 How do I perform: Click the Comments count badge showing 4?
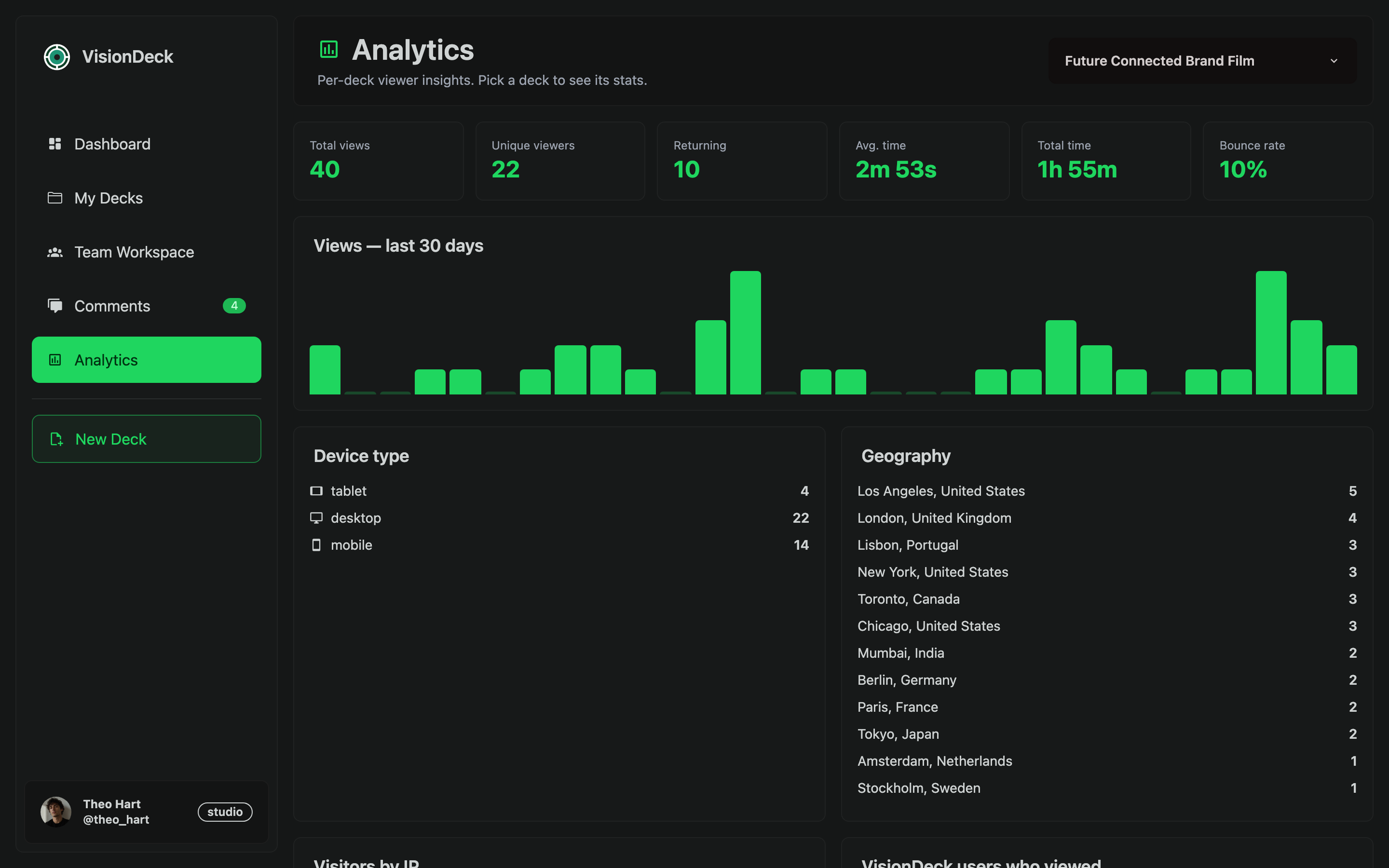[x=234, y=305]
